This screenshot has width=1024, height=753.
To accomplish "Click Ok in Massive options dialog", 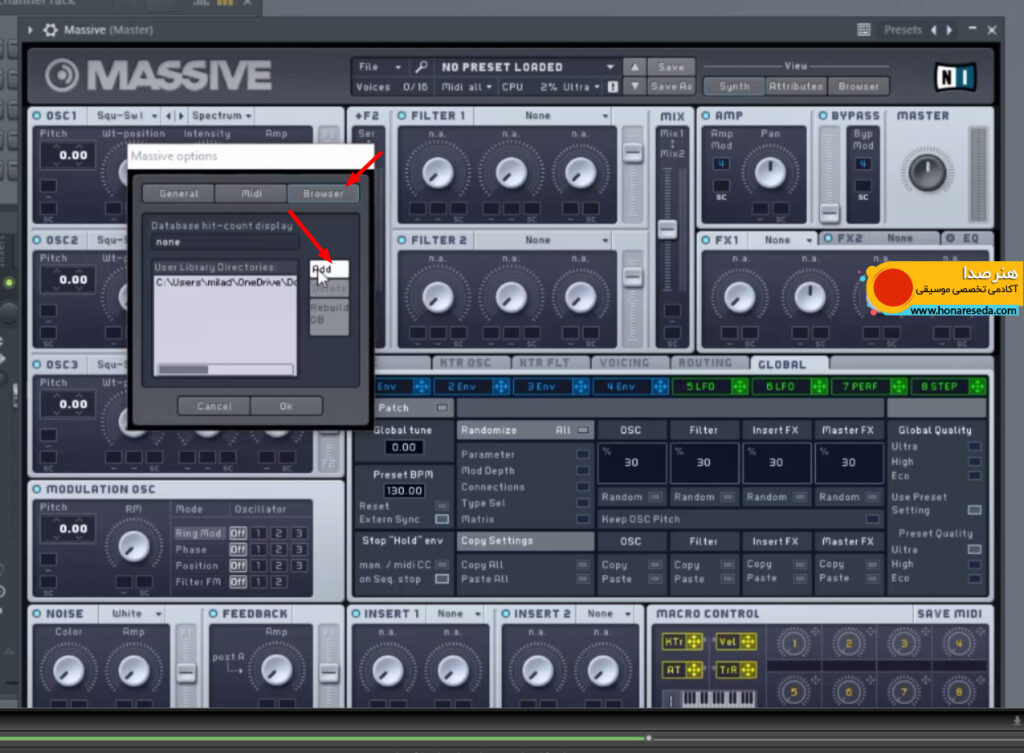I will 286,406.
